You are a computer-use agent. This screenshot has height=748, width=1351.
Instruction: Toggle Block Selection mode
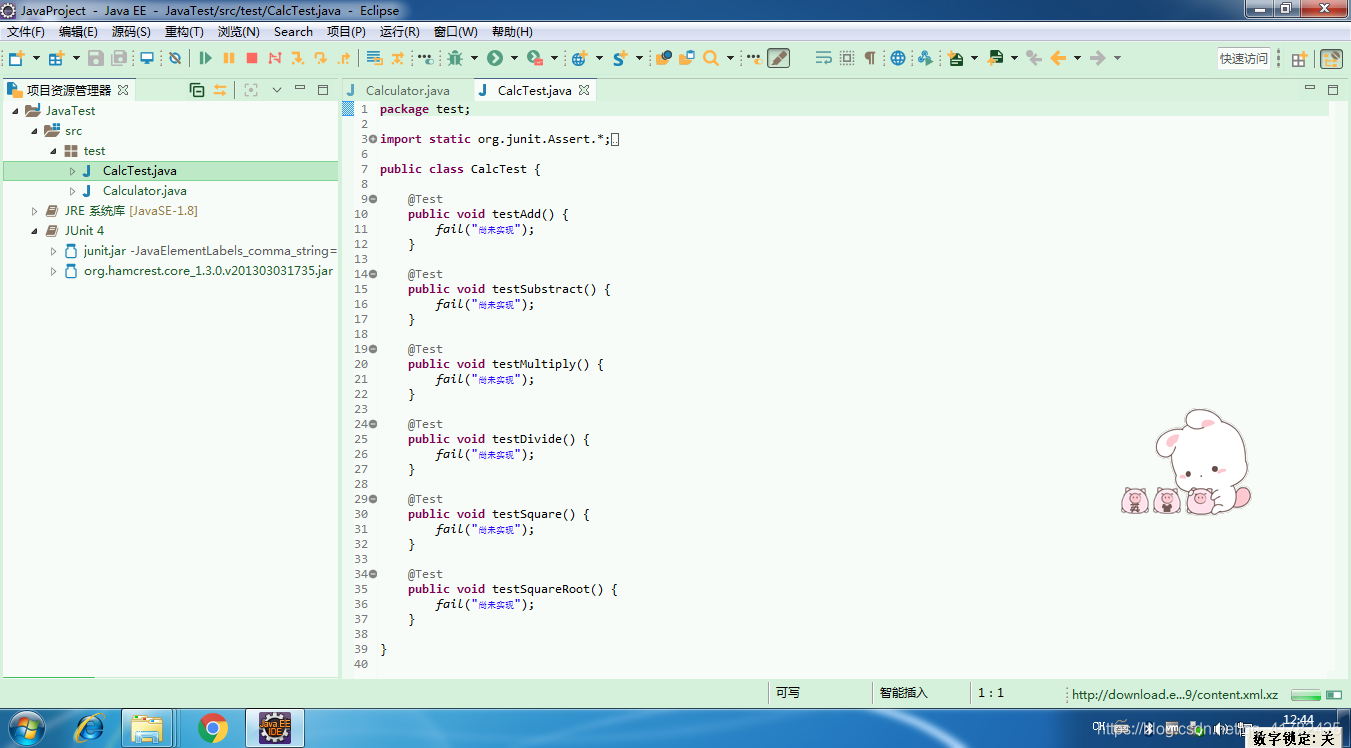click(x=847, y=58)
